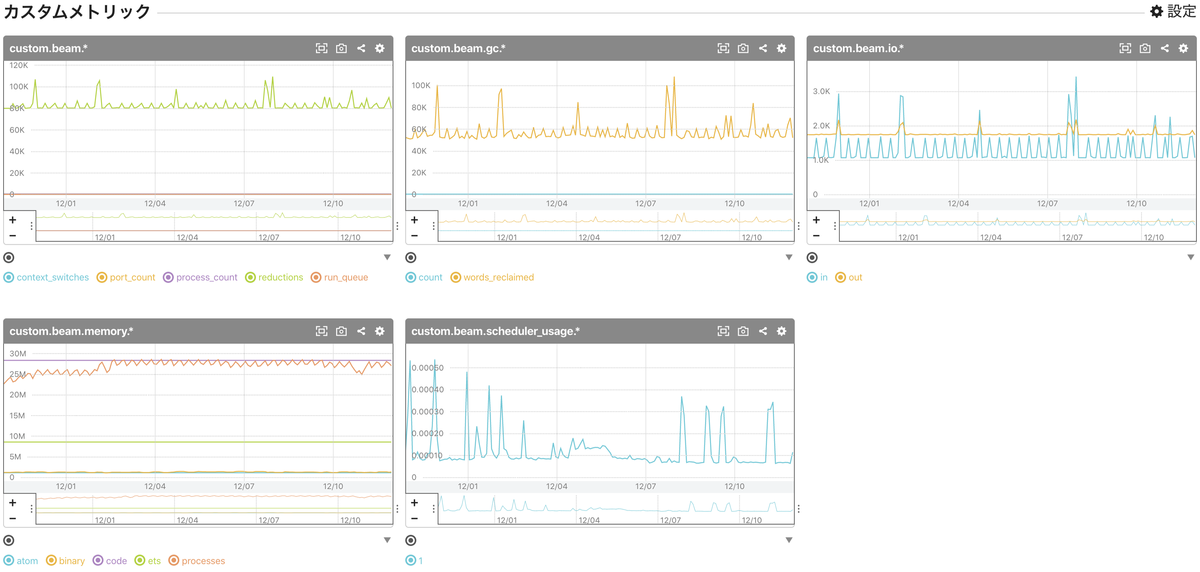Toggle all series circle under custom.beam.* graph
The image size is (1200, 572).
tap(9, 257)
